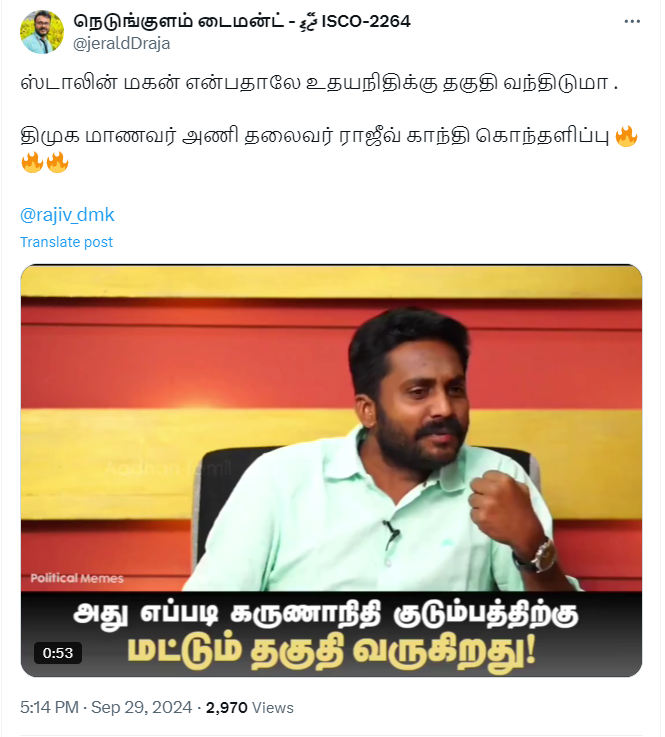Open the three-dot more options menu
The height and width of the screenshot is (737, 665).
[632, 22]
